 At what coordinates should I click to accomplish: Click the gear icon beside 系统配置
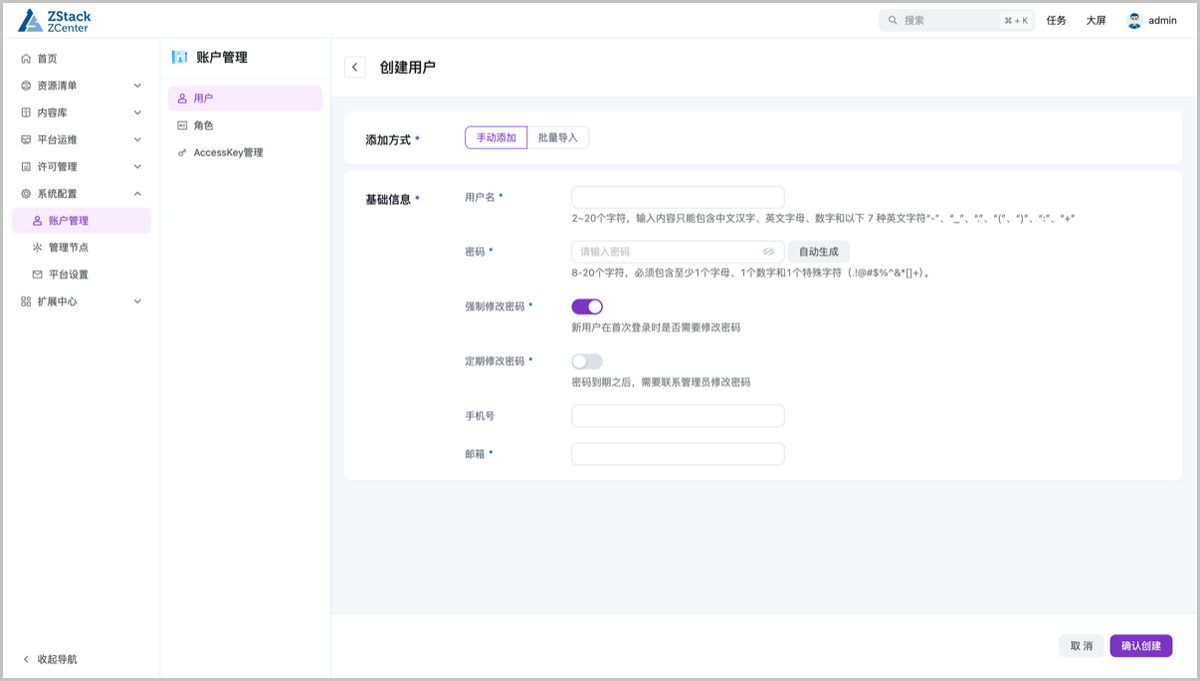(x=26, y=194)
